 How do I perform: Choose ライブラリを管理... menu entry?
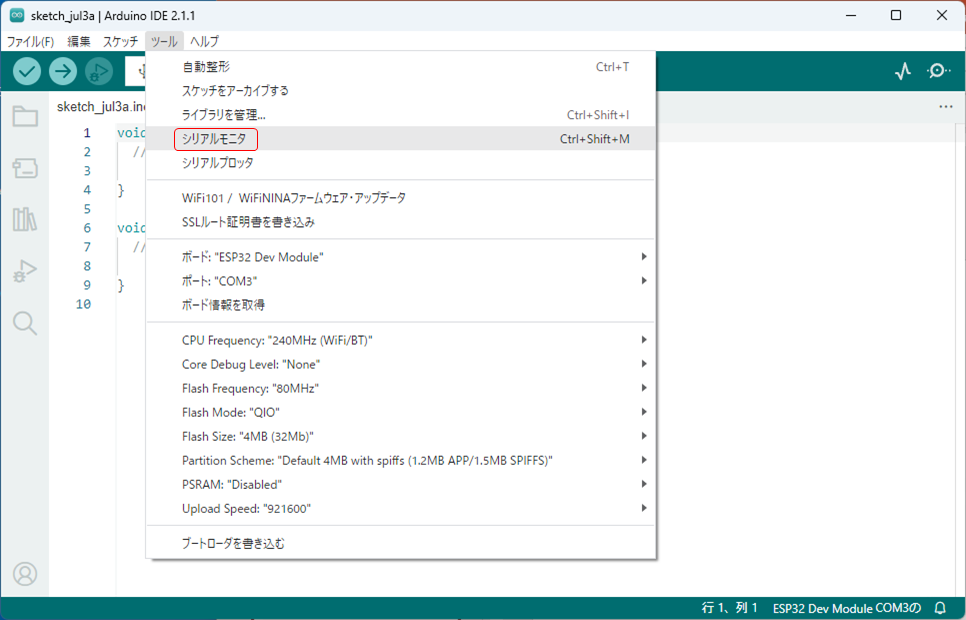[x=401, y=115]
